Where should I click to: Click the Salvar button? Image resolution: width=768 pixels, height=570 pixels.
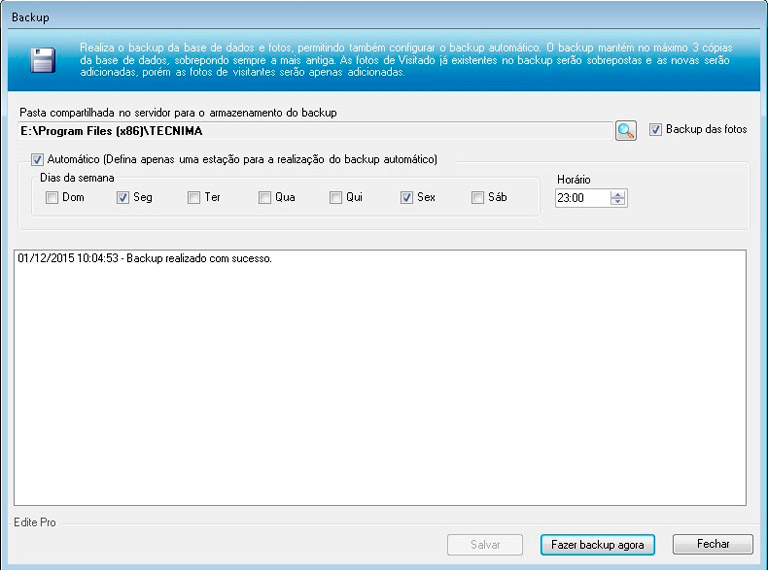coord(485,545)
